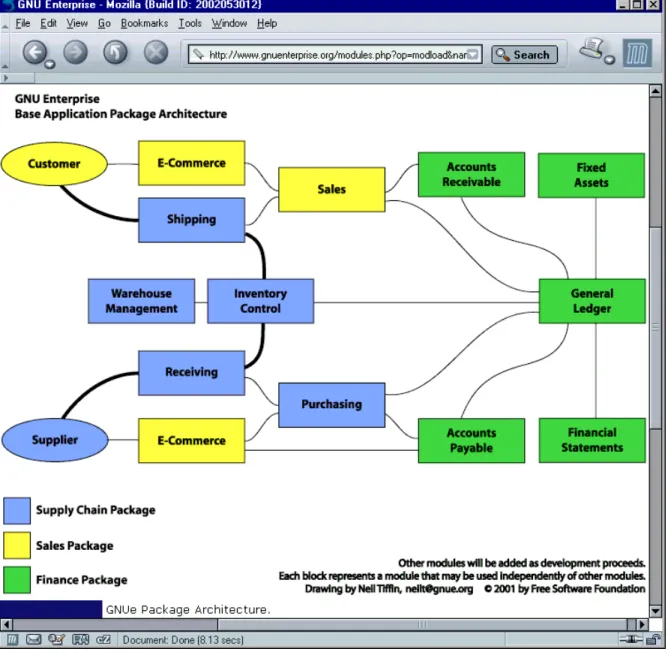The height and width of the screenshot is (655, 668).
Task: Collapse the navigation toolbar using its grippy
Action: point(5,66)
